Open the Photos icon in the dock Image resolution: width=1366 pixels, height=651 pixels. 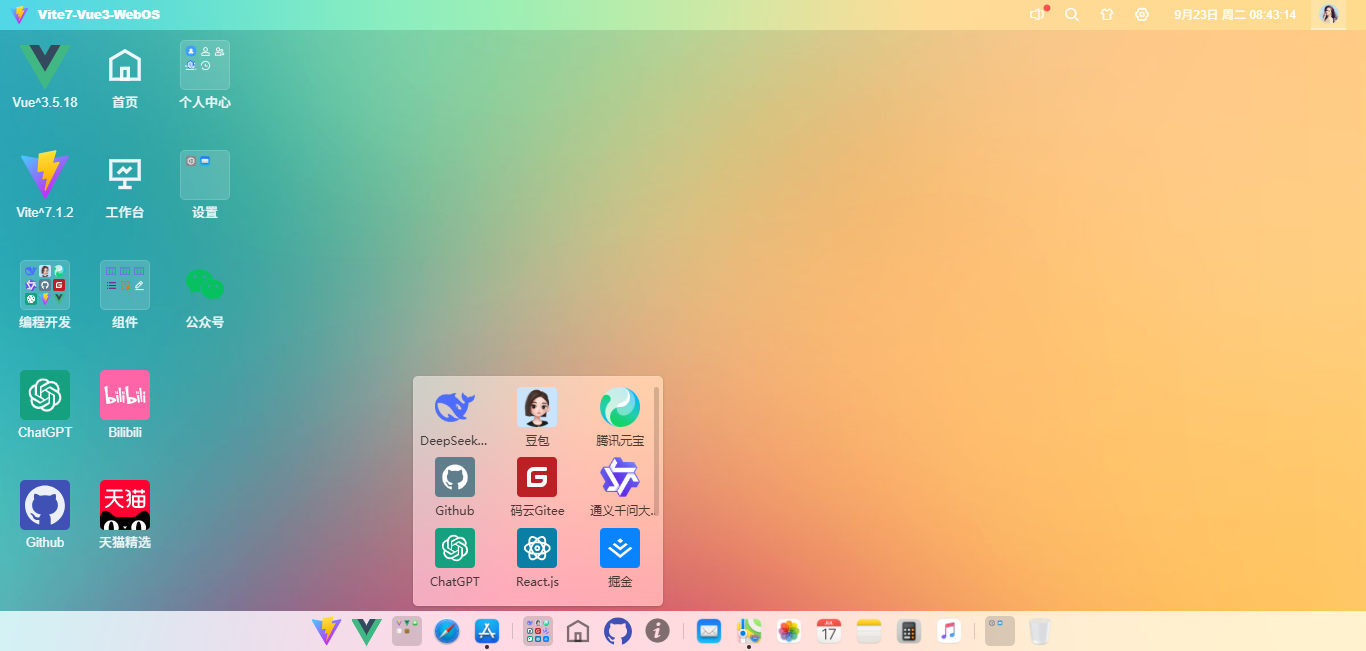(789, 631)
